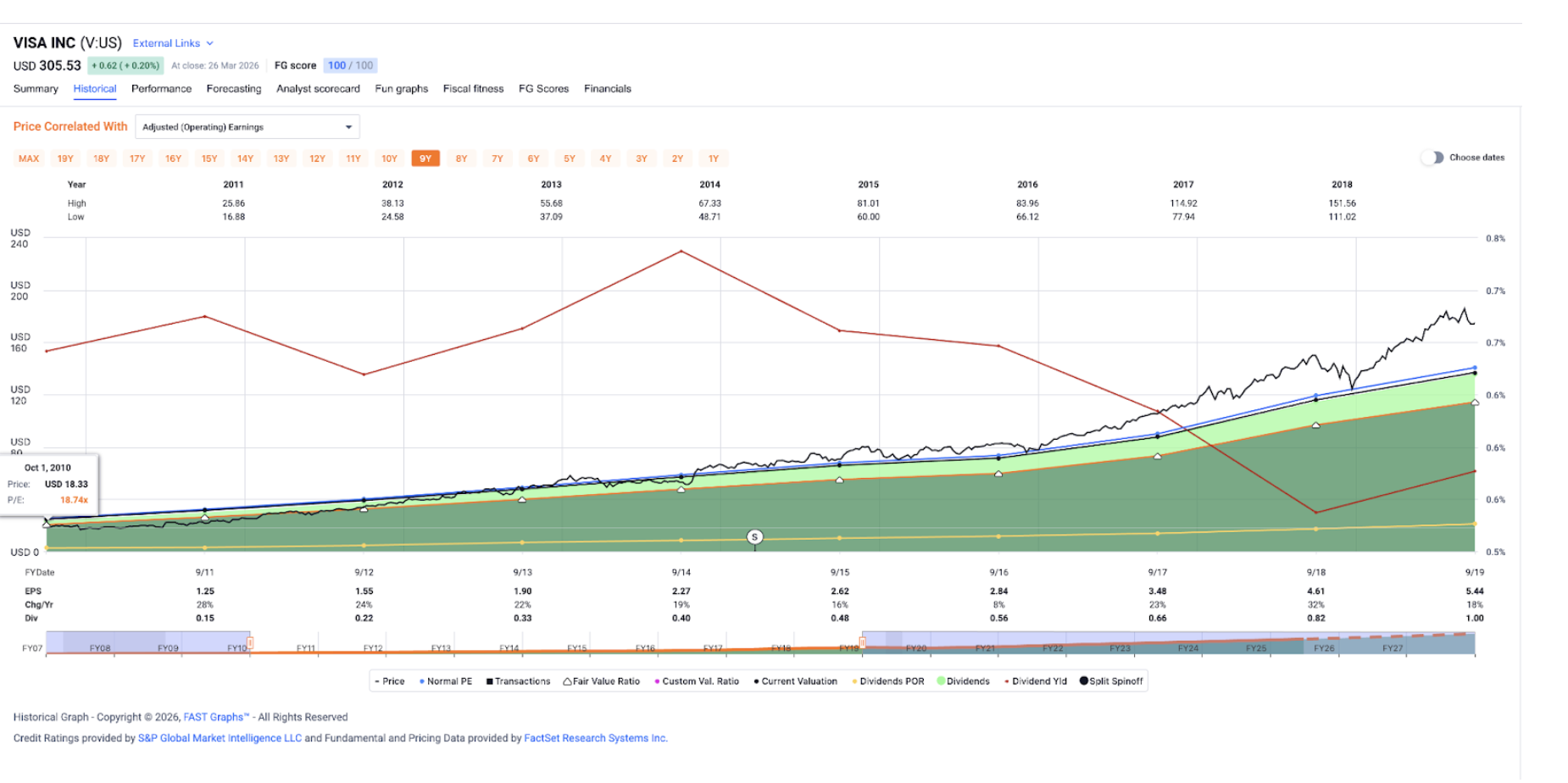This screenshot has width=1568, height=783.
Task: Hide the Normal PE legend series
Action: tap(446, 681)
